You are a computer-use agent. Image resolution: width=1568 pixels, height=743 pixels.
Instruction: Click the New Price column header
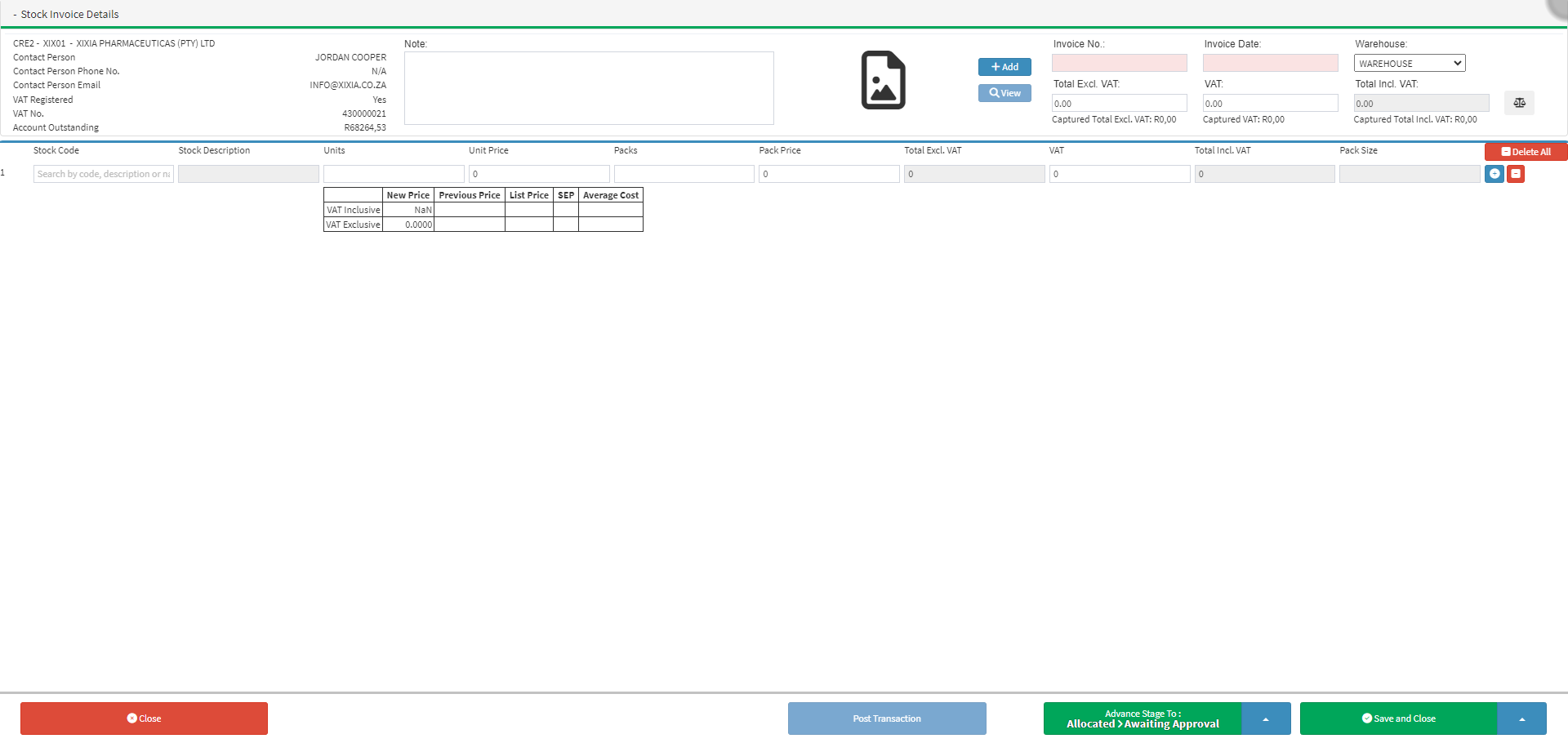pos(408,195)
